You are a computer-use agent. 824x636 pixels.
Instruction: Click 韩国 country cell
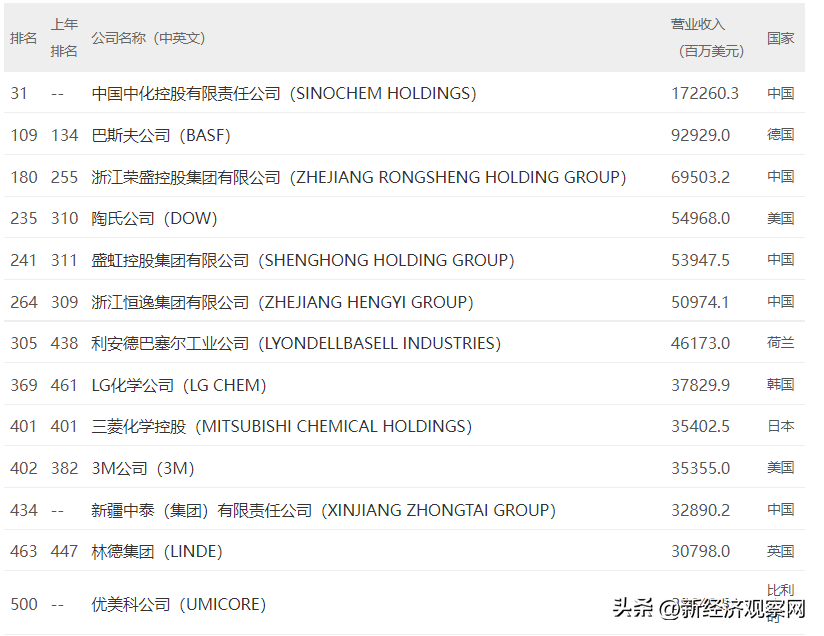[780, 385]
